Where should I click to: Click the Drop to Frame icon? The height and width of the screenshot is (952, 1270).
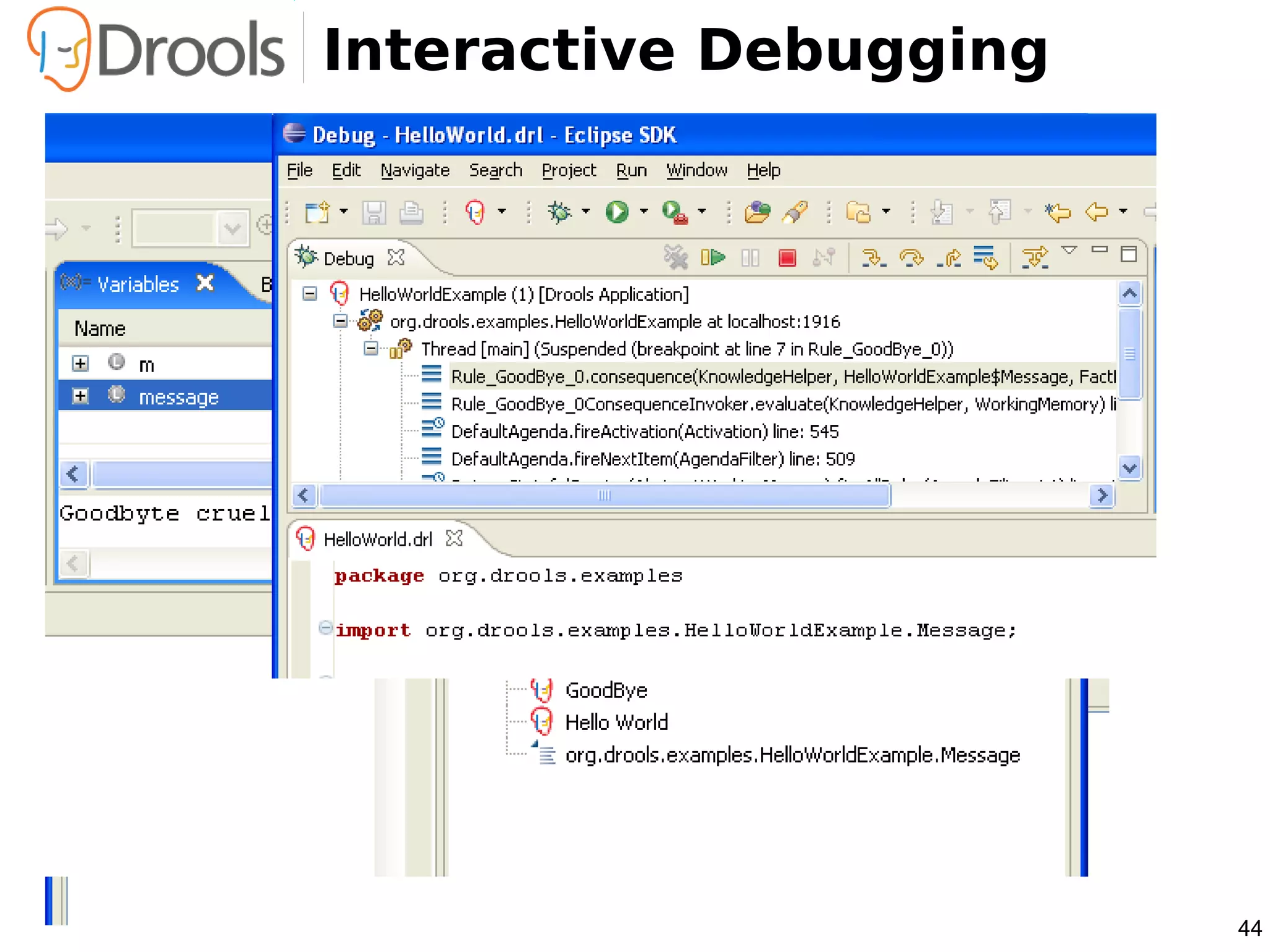(985, 257)
